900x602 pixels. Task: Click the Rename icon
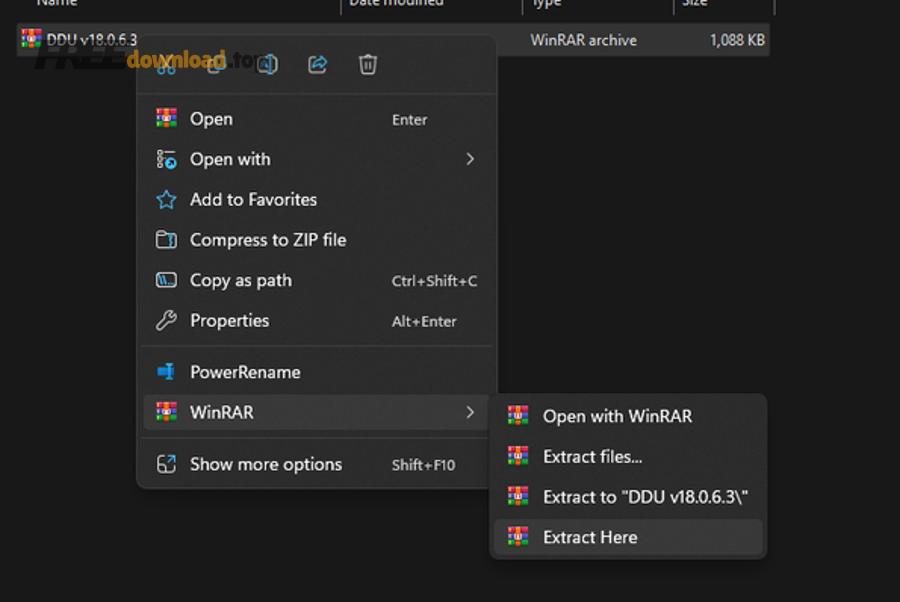[267, 64]
